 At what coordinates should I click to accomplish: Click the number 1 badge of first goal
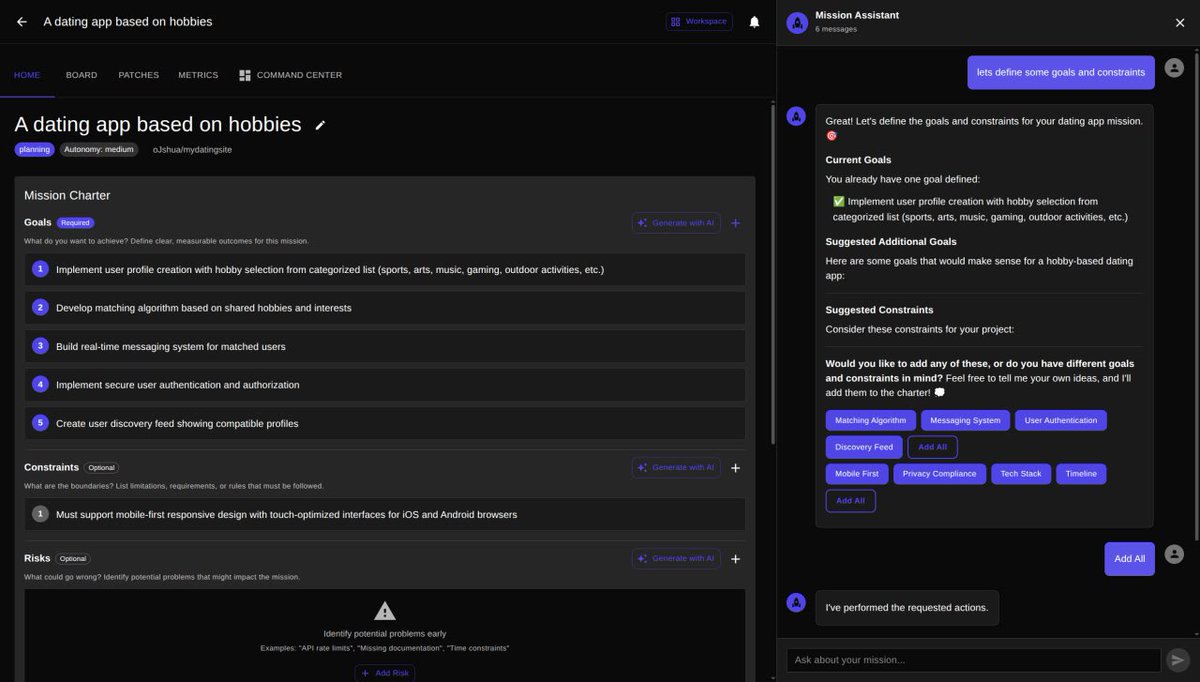(x=40, y=269)
